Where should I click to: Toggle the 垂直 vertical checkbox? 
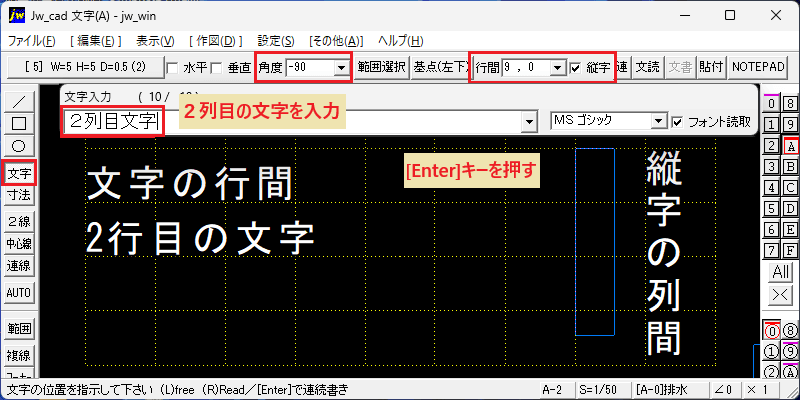pyautogui.click(x=217, y=67)
